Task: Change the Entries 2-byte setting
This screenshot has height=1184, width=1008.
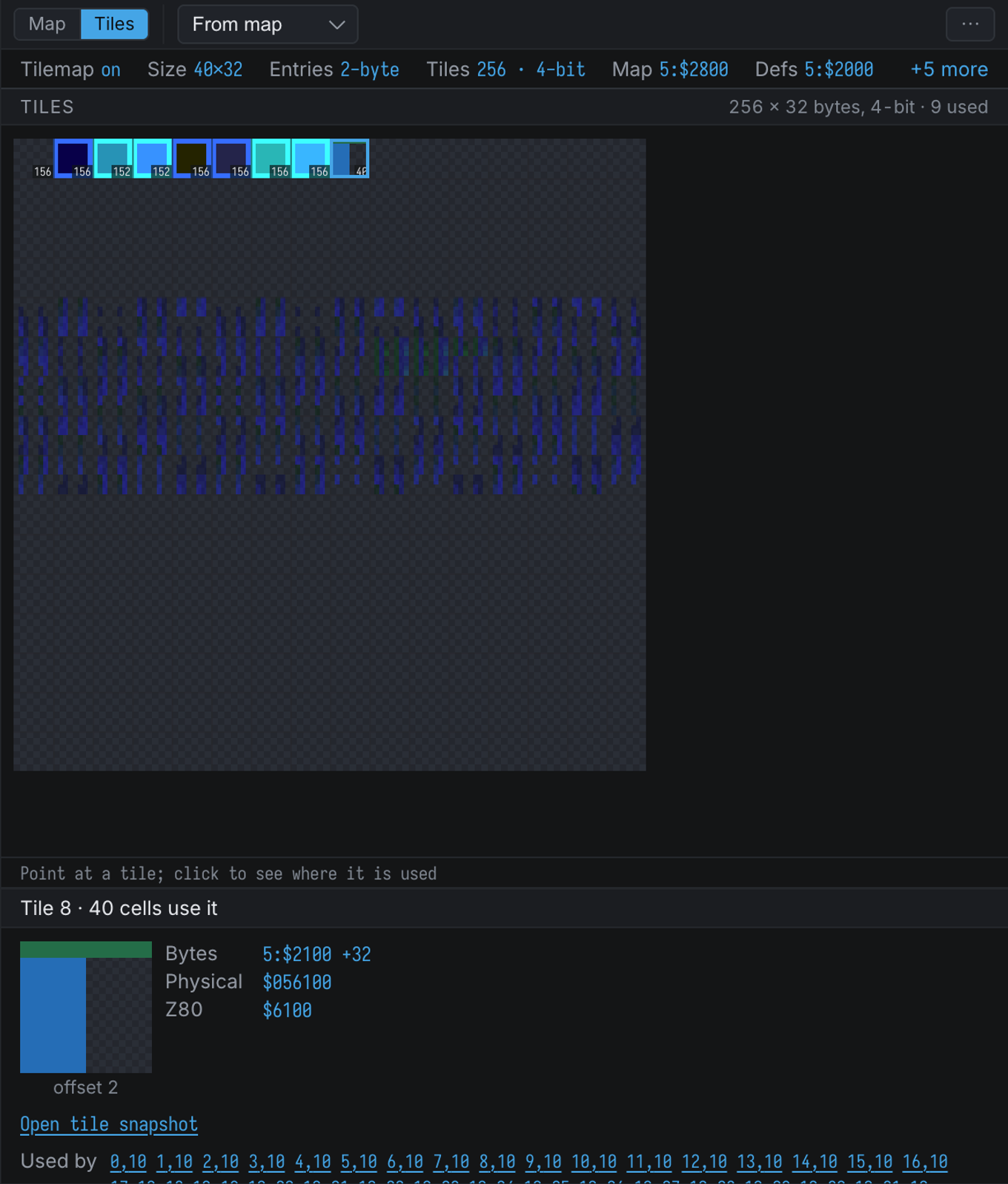Action: [370, 70]
